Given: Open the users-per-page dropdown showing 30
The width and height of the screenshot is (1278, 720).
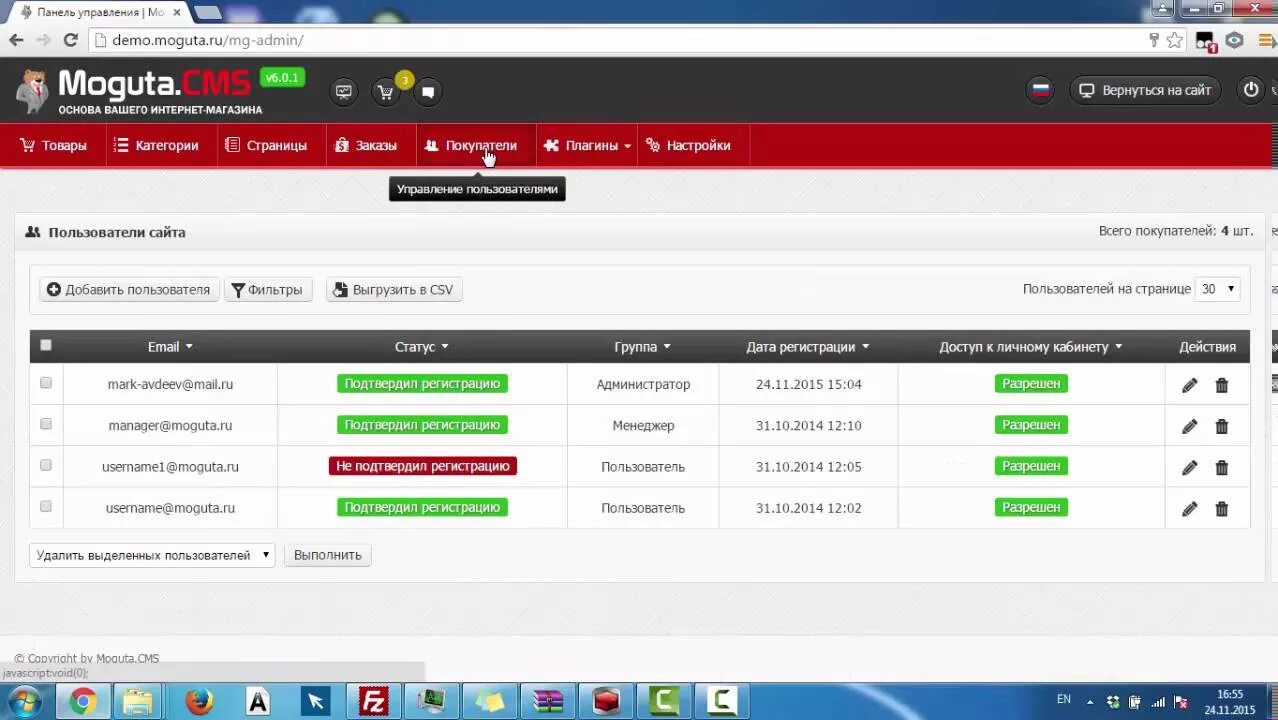Looking at the screenshot, I should [1218, 289].
